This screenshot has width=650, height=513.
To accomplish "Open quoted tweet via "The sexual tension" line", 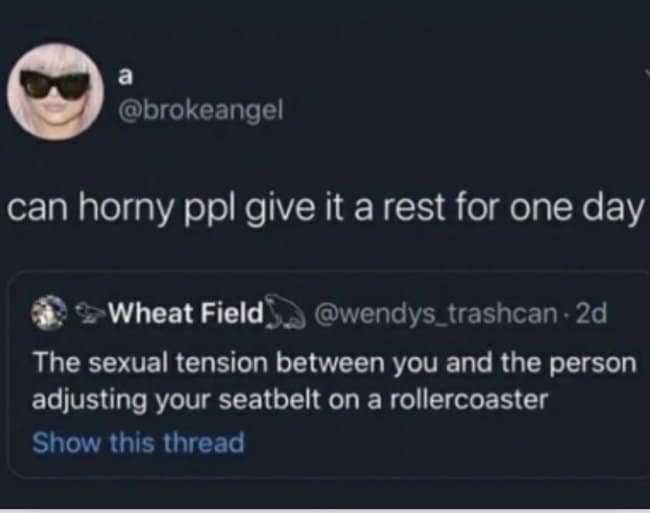I will (x=334, y=363).
